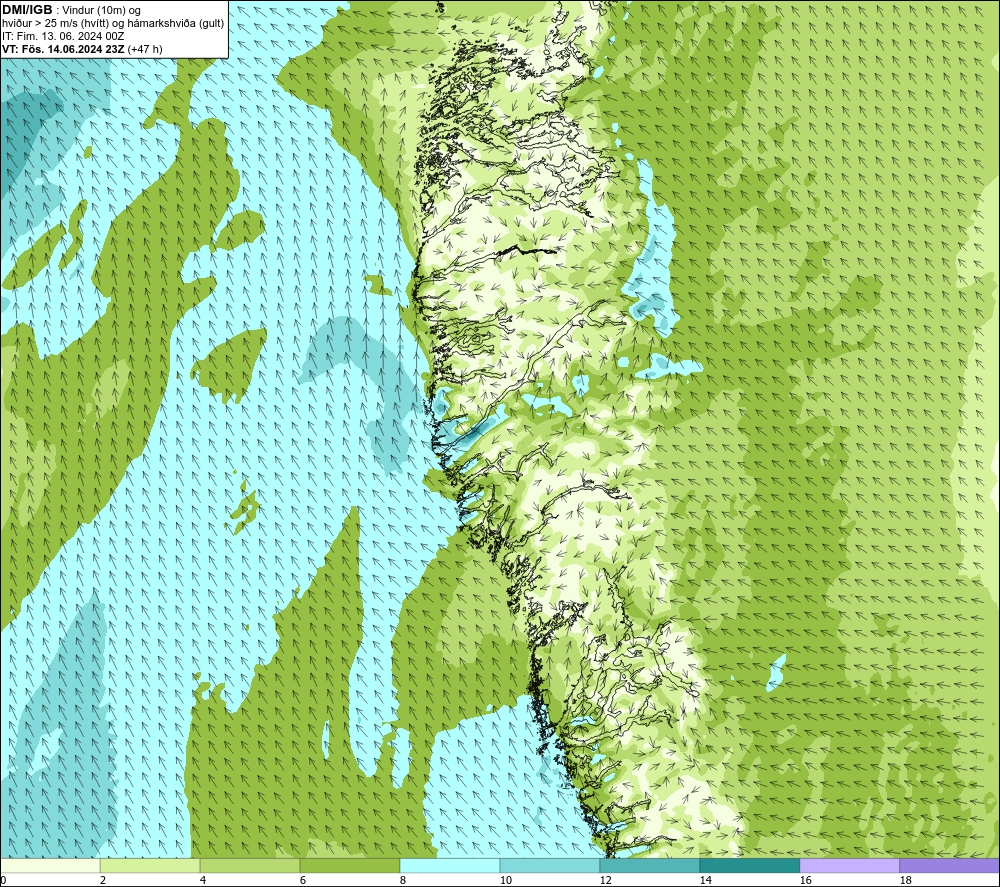Click the 2-4 m/s light green legend swatch
Screen dimensions: 1000x887
tap(150, 866)
